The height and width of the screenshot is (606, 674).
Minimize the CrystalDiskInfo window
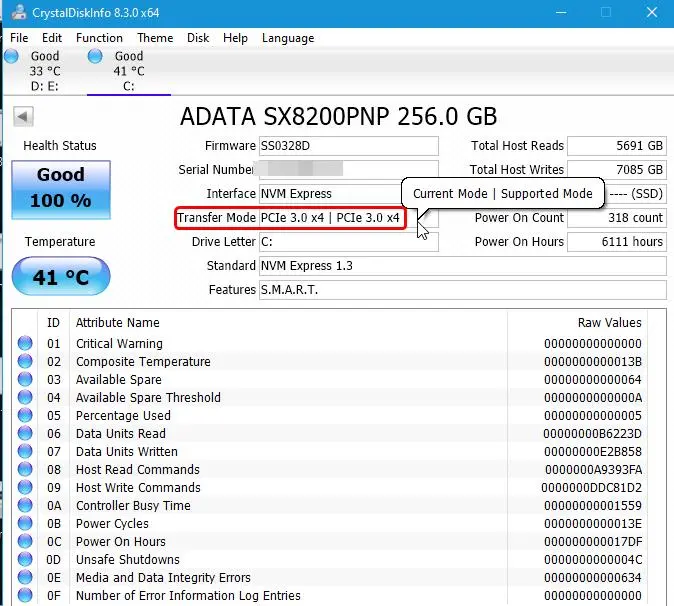point(561,12)
